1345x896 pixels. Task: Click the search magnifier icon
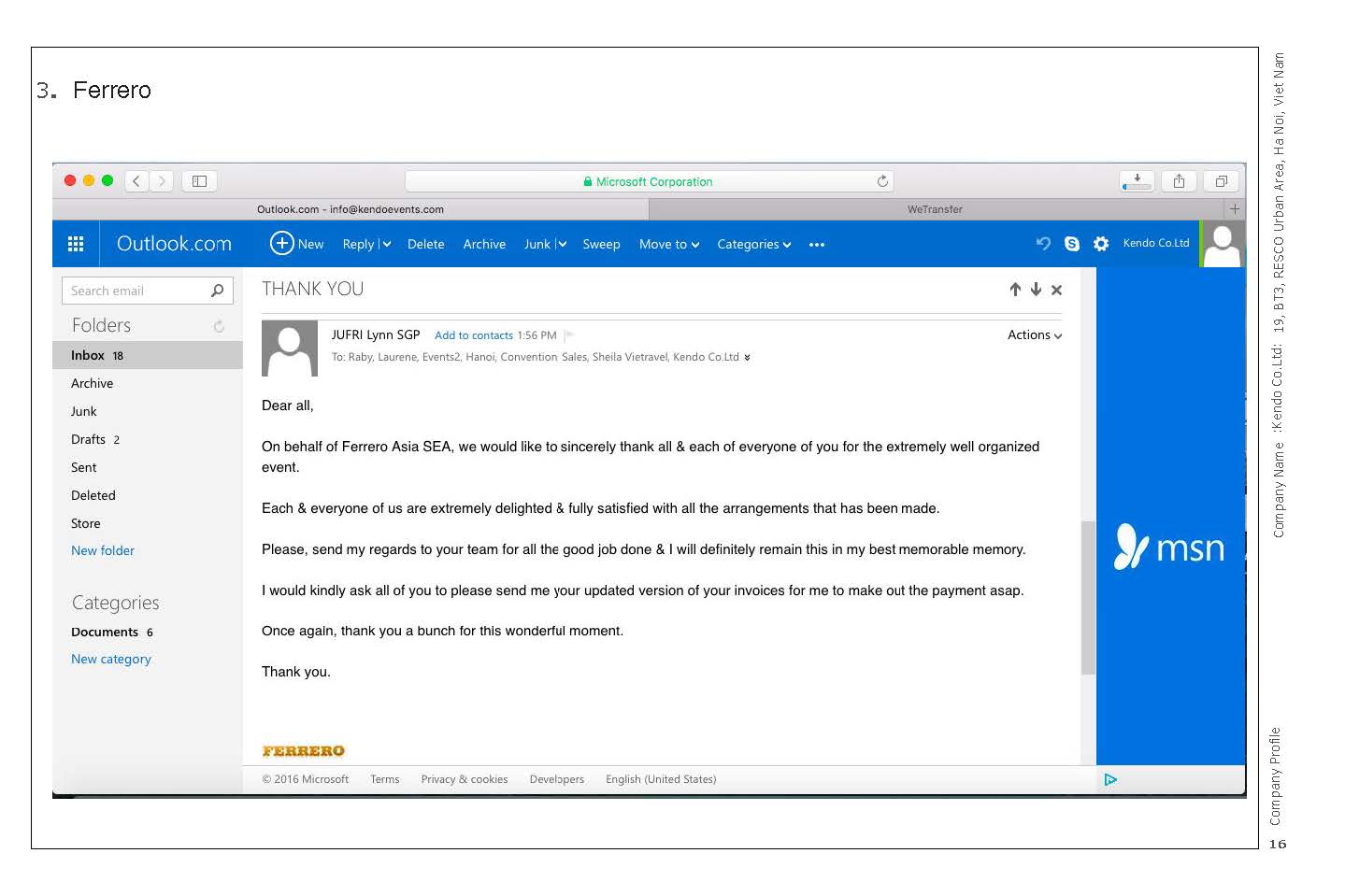click(218, 291)
